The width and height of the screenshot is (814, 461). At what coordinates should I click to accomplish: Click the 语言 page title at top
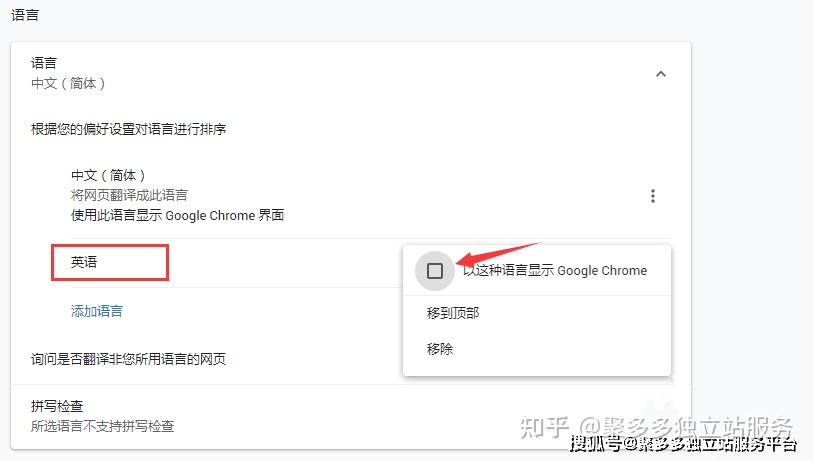(25, 15)
